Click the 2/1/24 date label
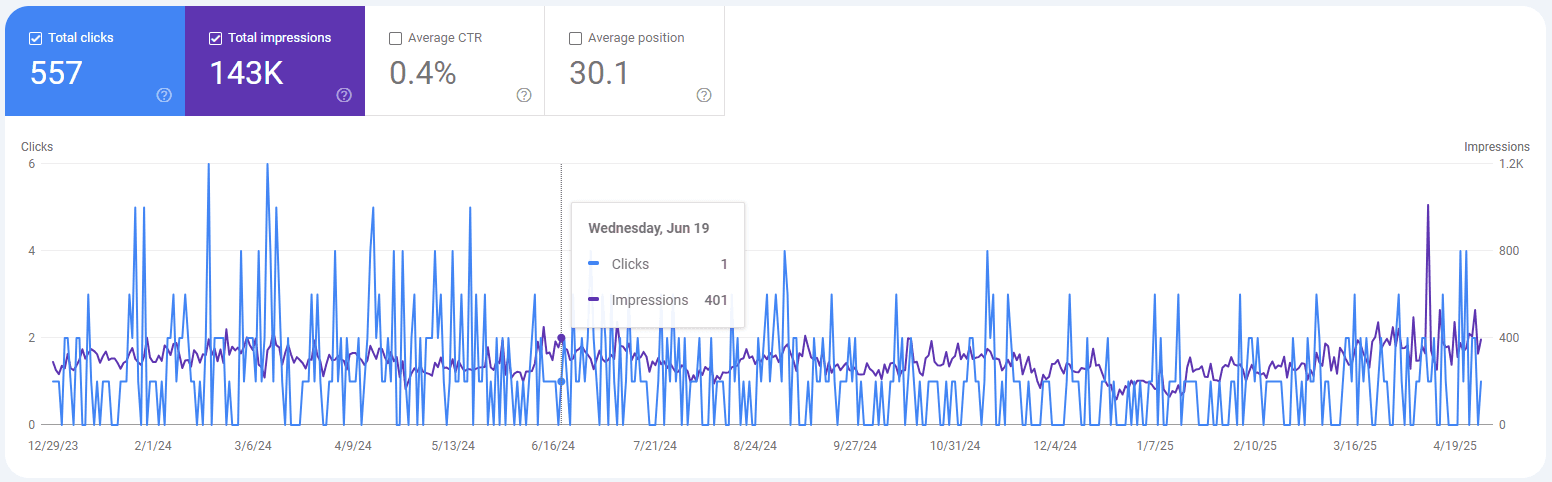 [152, 446]
